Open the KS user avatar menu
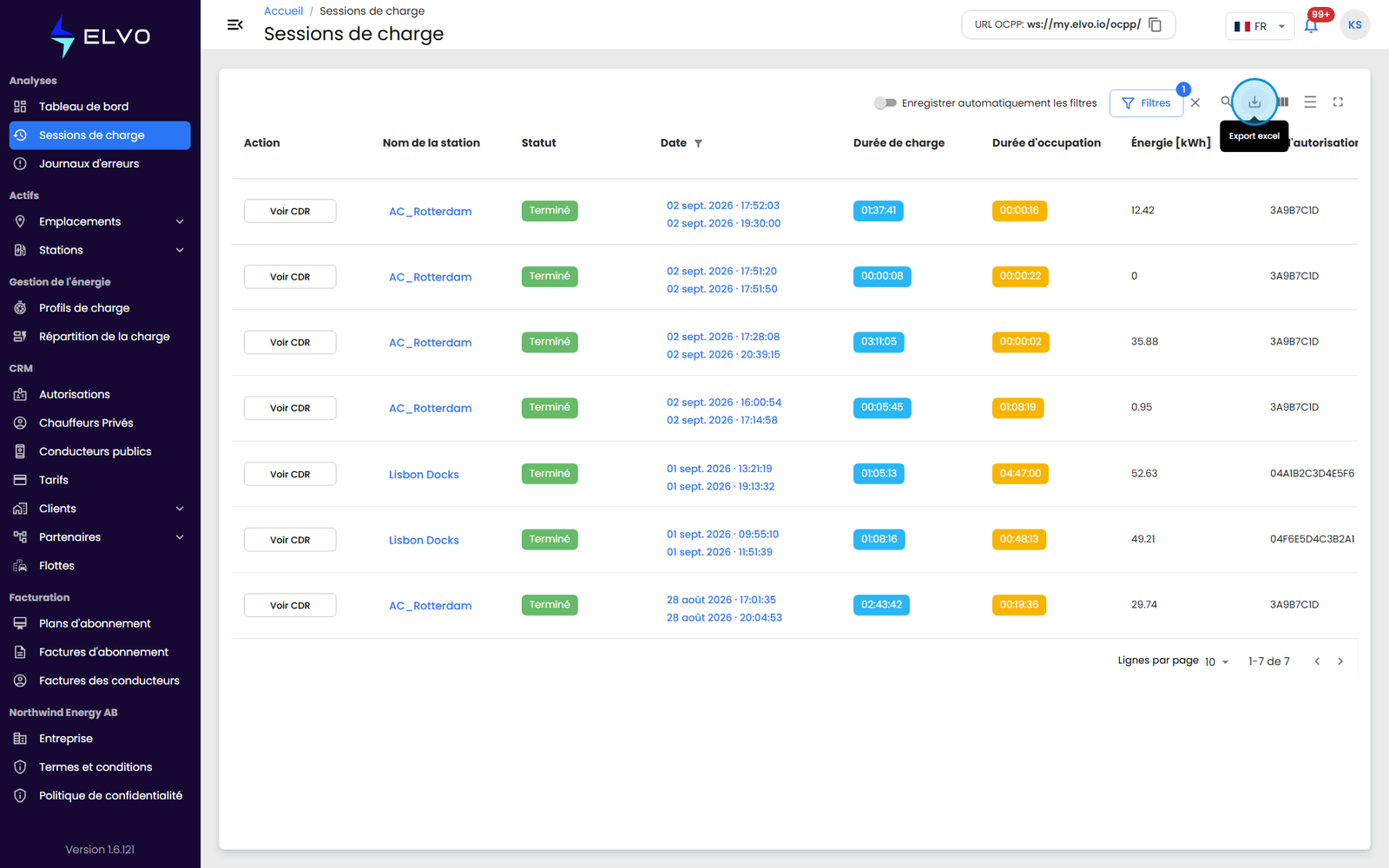 pyautogui.click(x=1355, y=25)
